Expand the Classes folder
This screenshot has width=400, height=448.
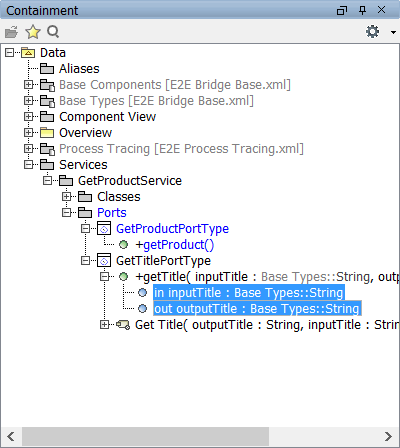(67, 197)
